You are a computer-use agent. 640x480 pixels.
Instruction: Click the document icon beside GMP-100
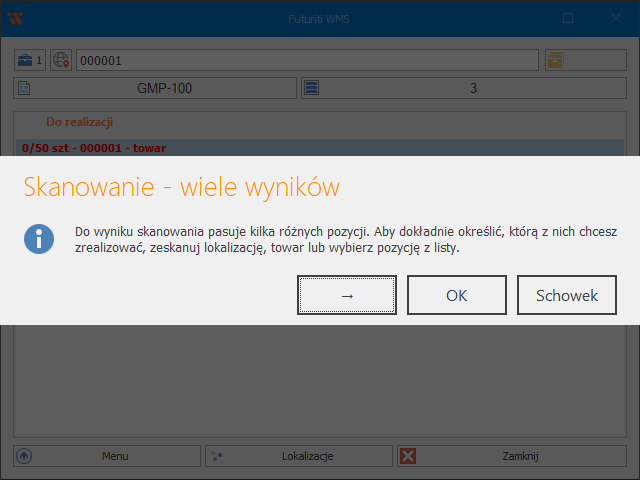click(x=26, y=88)
